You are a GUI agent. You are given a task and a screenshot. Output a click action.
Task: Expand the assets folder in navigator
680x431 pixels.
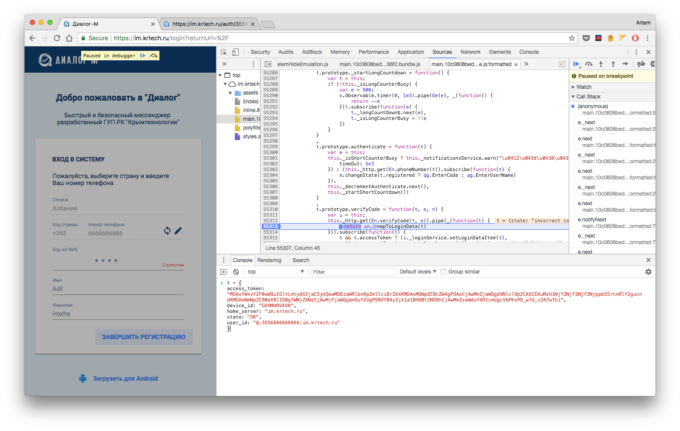(x=230, y=93)
